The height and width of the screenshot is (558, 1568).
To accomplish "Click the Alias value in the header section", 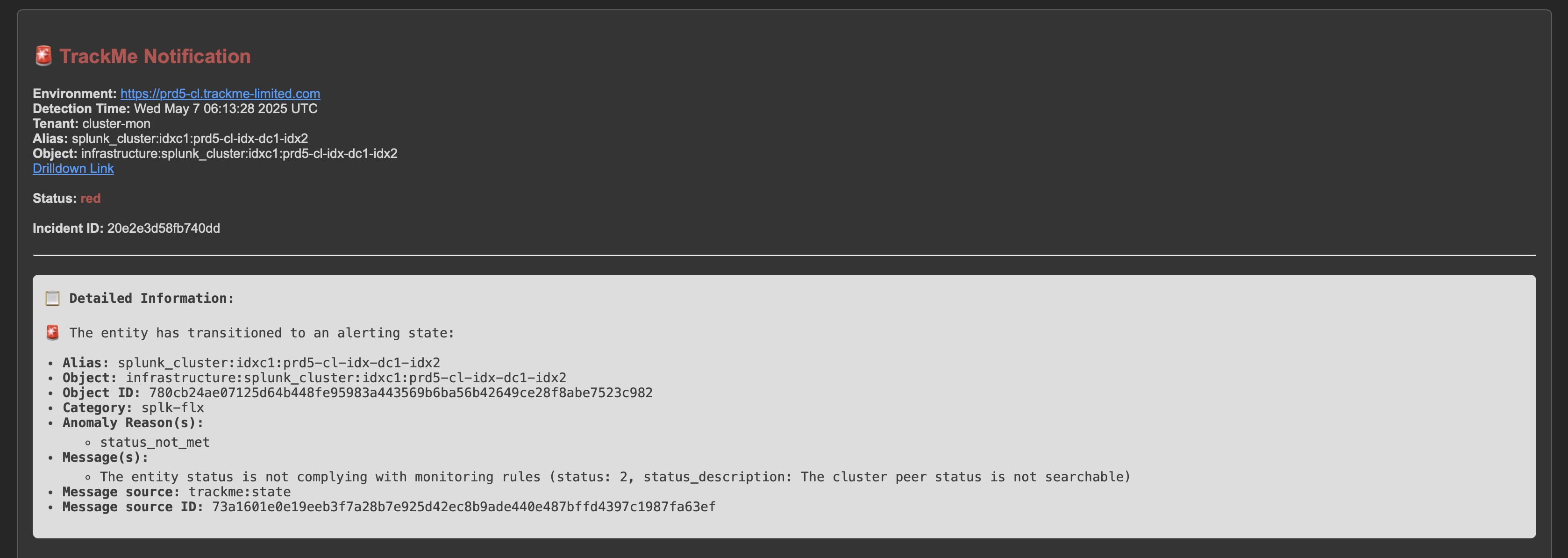I will (190, 138).
